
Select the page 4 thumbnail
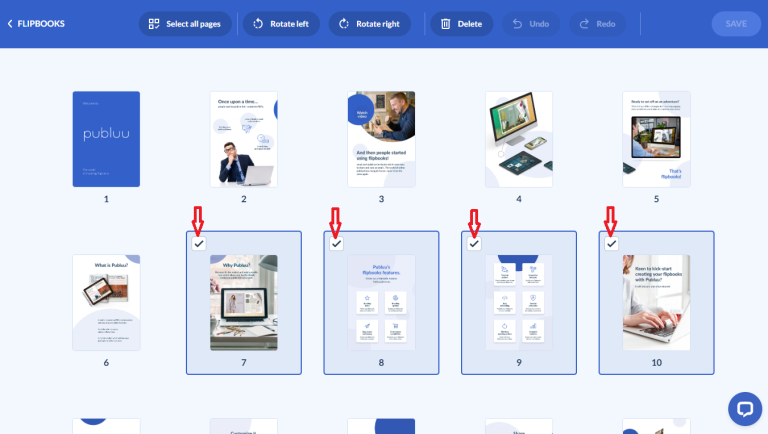(519, 139)
